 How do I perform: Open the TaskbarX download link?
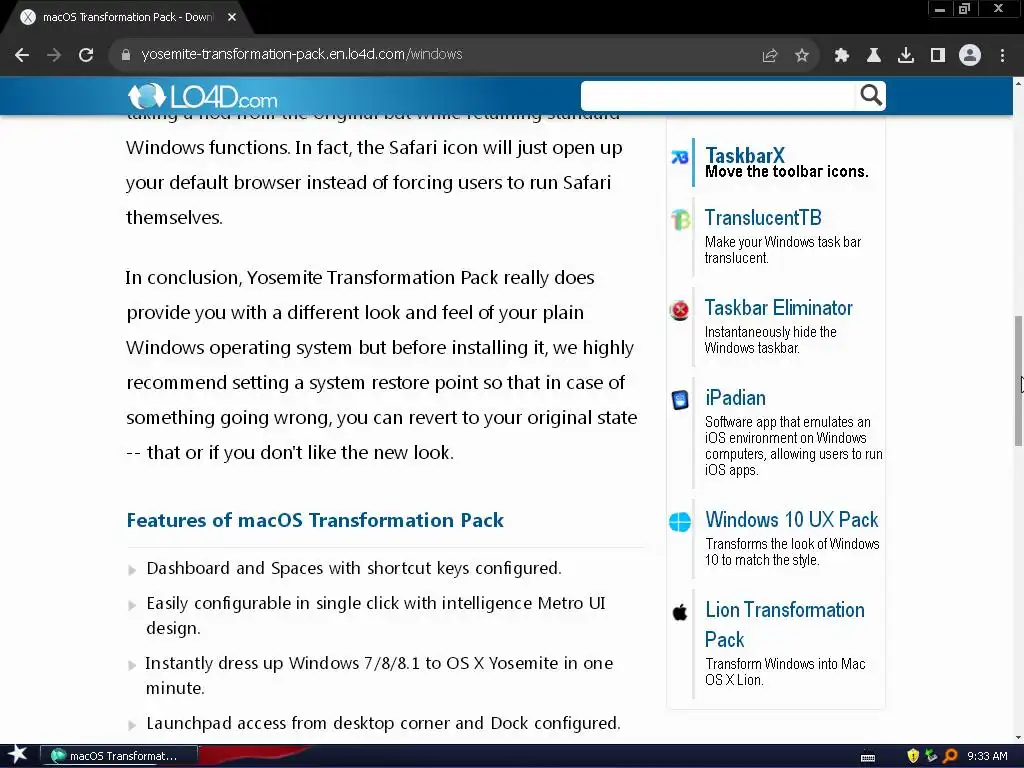pyautogui.click(x=744, y=155)
